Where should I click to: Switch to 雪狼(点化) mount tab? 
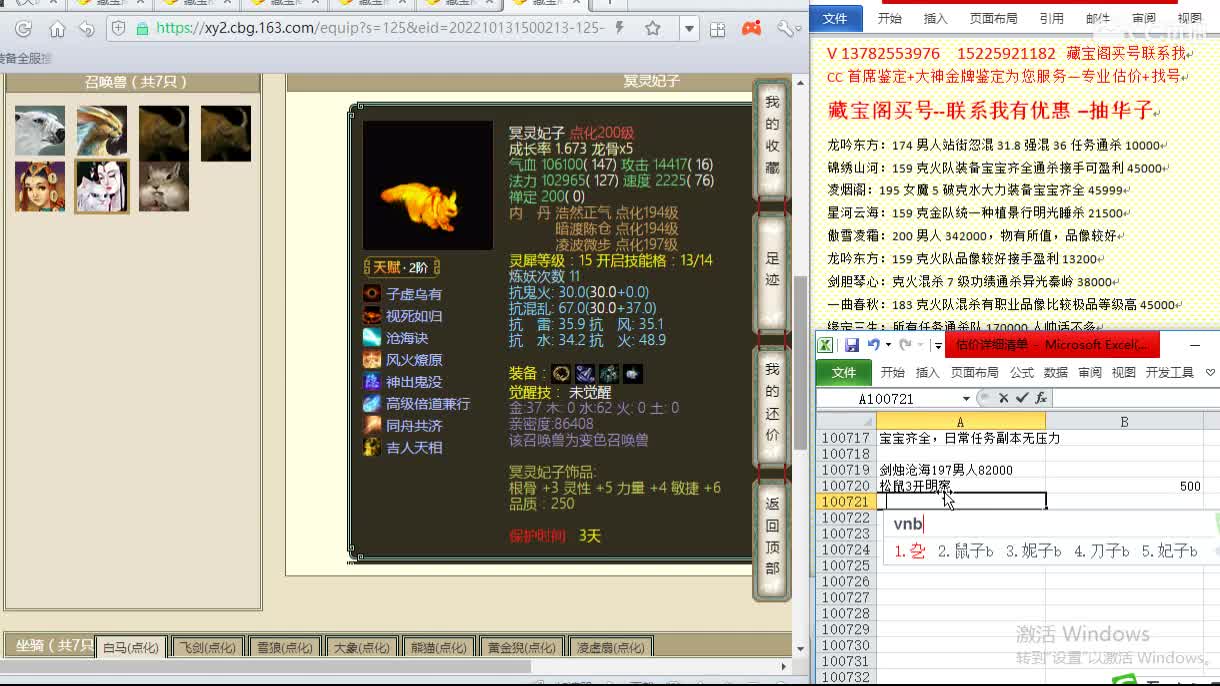pyautogui.click(x=284, y=647)
